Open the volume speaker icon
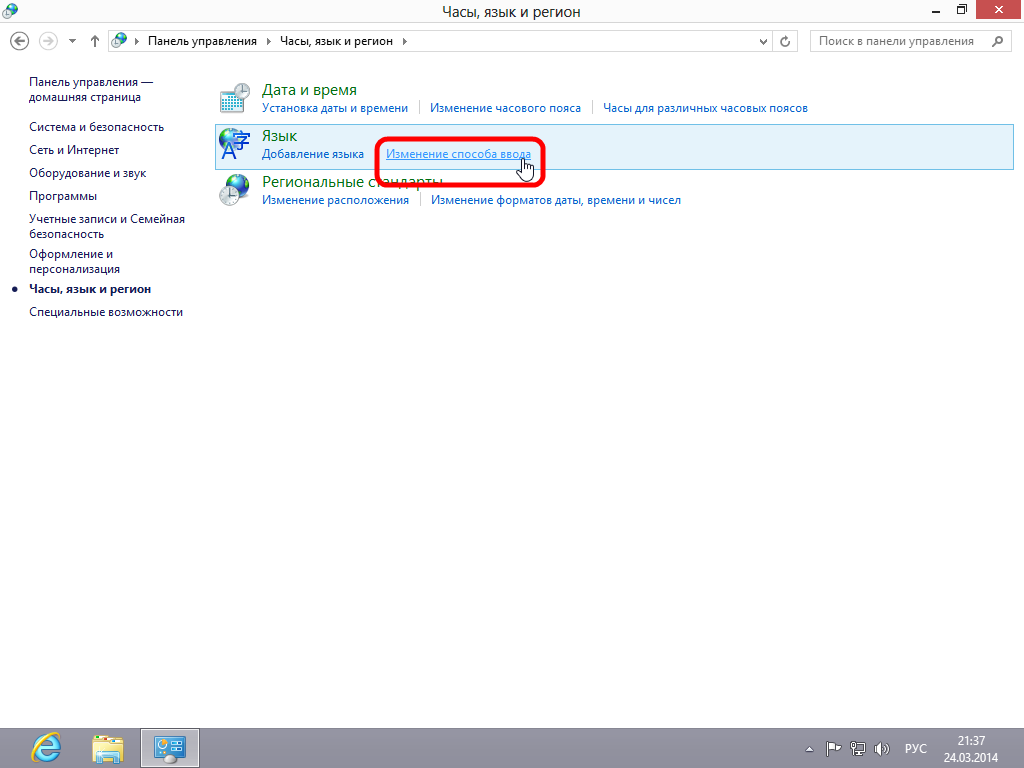Viewport: 1024px width, 768px height. point(882,749)
